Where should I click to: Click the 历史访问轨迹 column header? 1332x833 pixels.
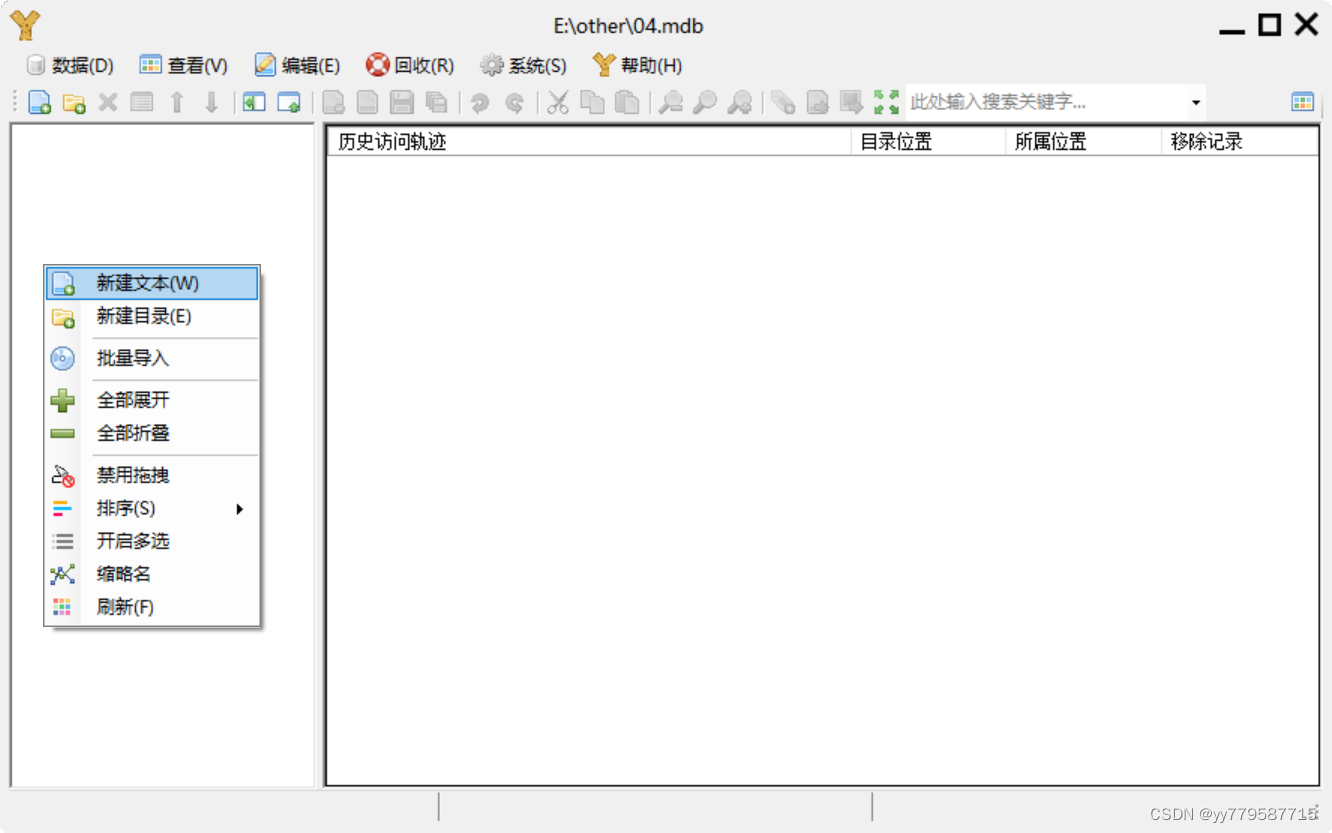pos(590,142)
